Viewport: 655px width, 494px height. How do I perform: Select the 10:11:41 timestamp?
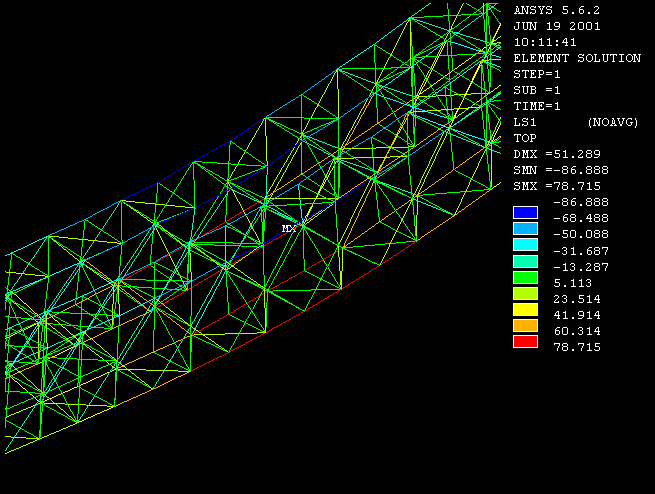point(545,42)
